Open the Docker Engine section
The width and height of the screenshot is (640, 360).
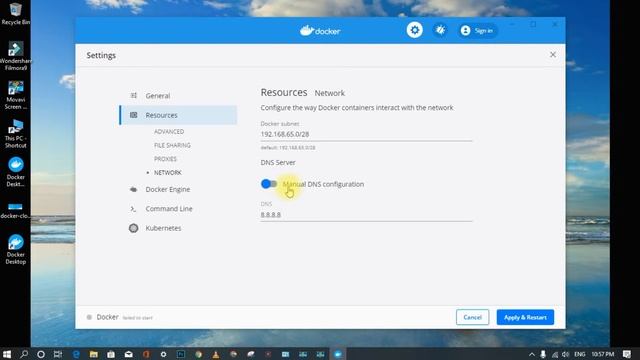click(168, 189)
